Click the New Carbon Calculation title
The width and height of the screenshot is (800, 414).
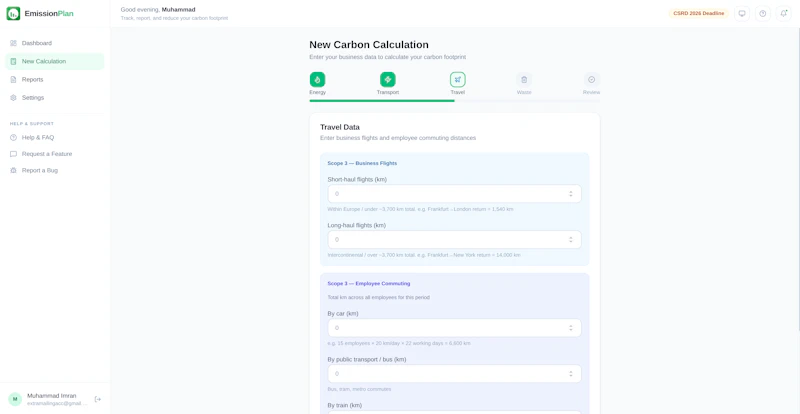pos(369,44)
